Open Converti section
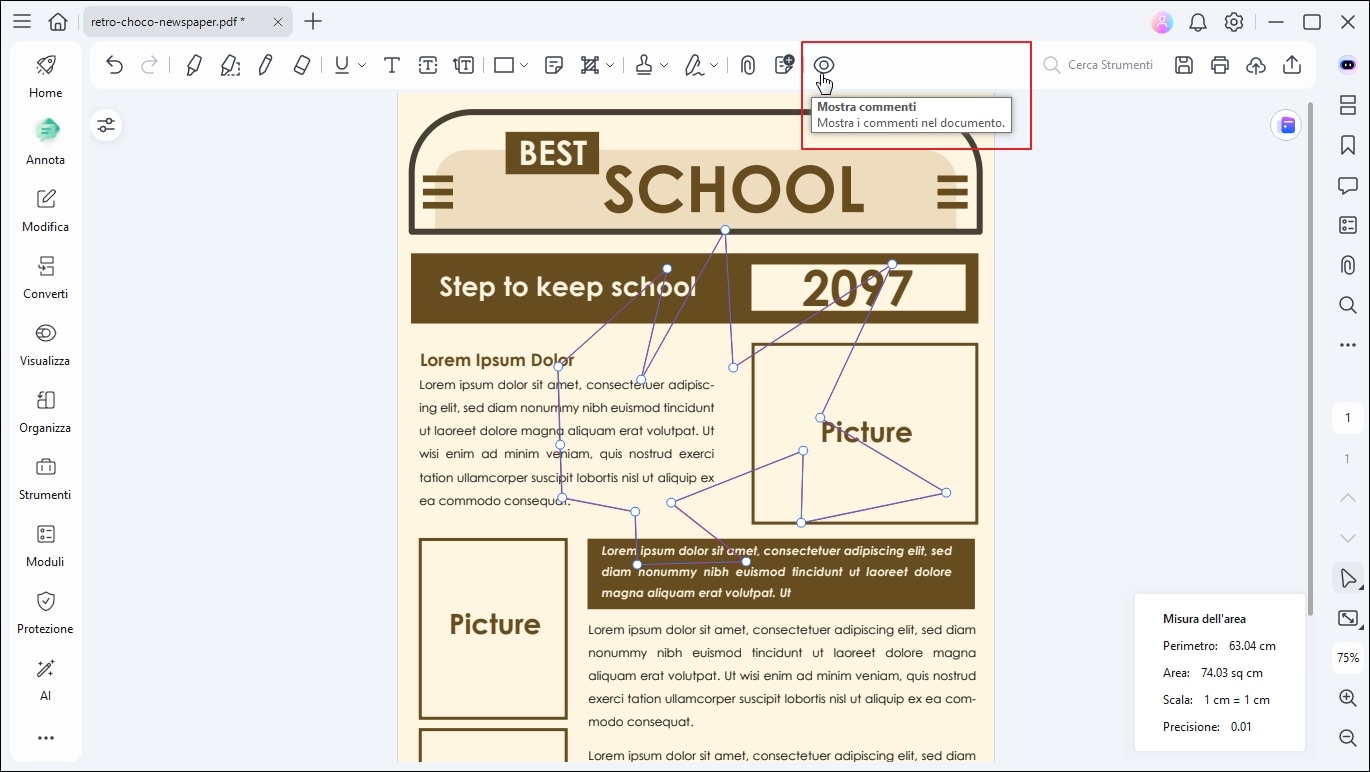This screenshot has height=772, width=1370. tap(45, 276)
